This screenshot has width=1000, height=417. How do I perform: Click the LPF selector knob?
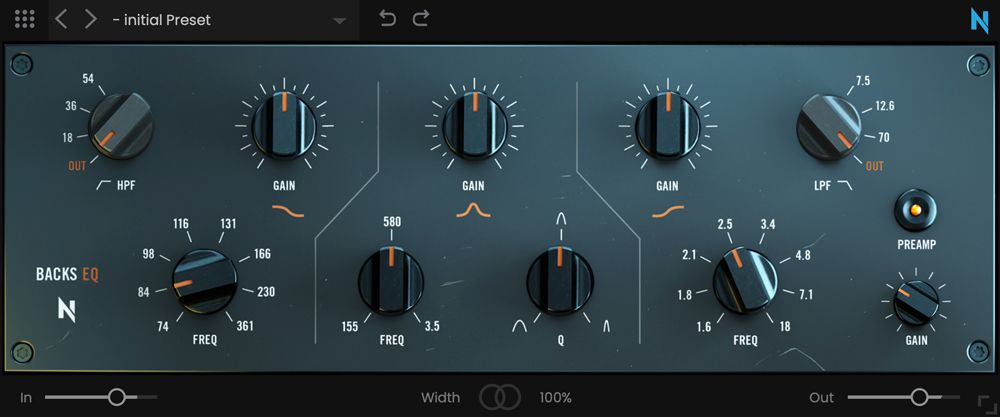point(828,126)
